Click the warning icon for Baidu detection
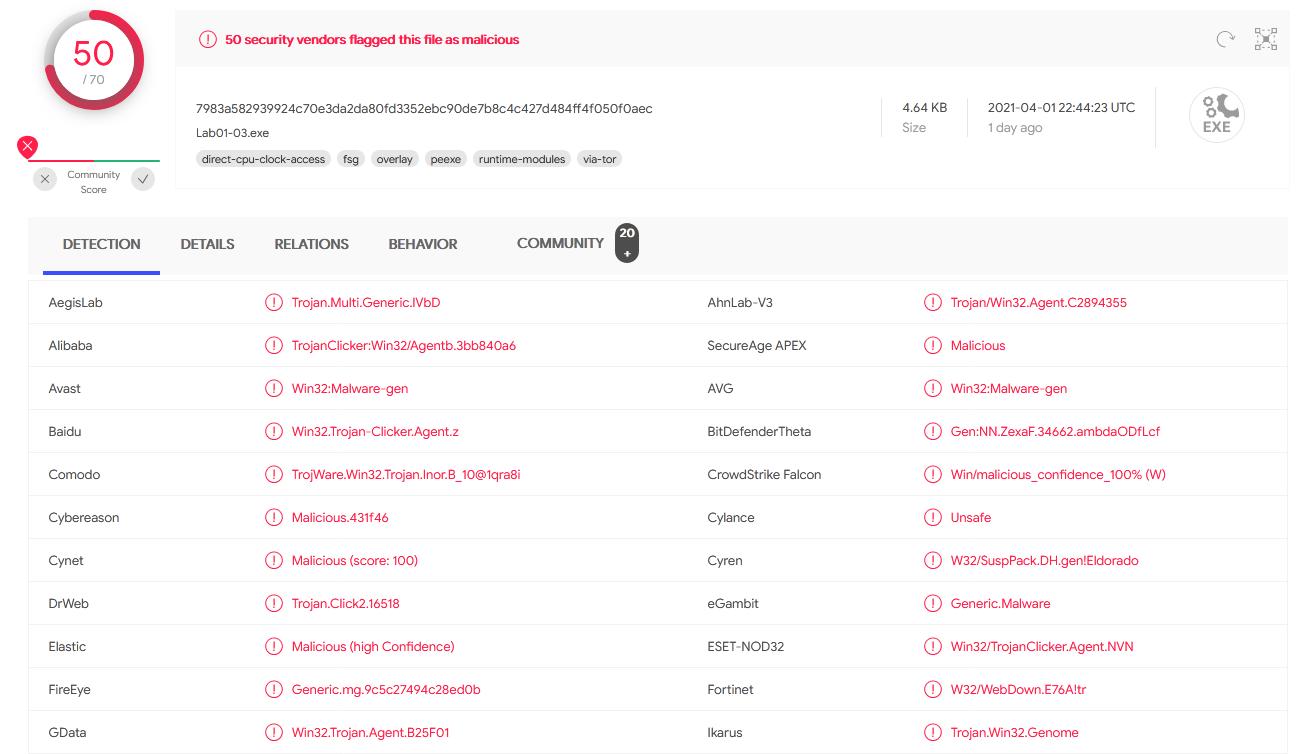Image resolution: width=1305 pixels, height=754 pixels. pyautogui.click(x=273, y=431)
